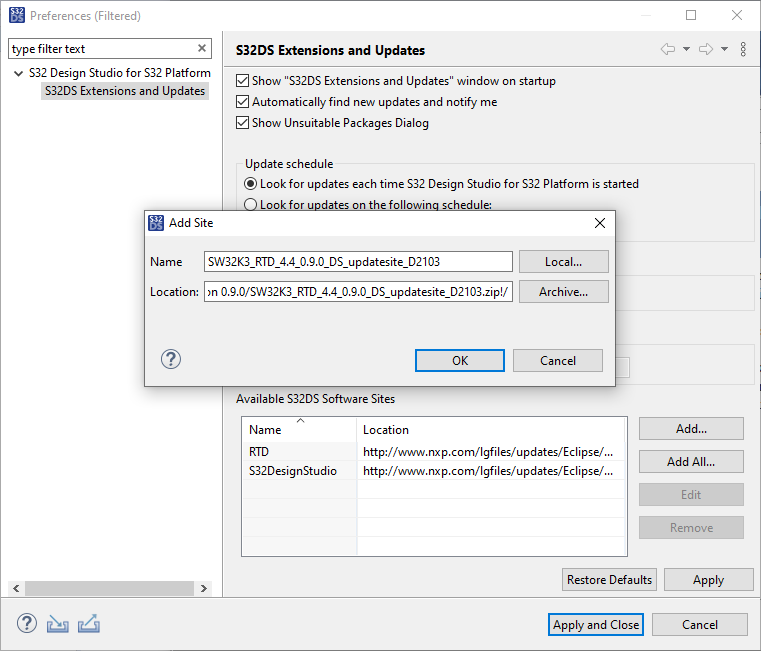Click the Location input field in Add Site
The width and height of the screenshot is (761, 651).
coord(358,292)
